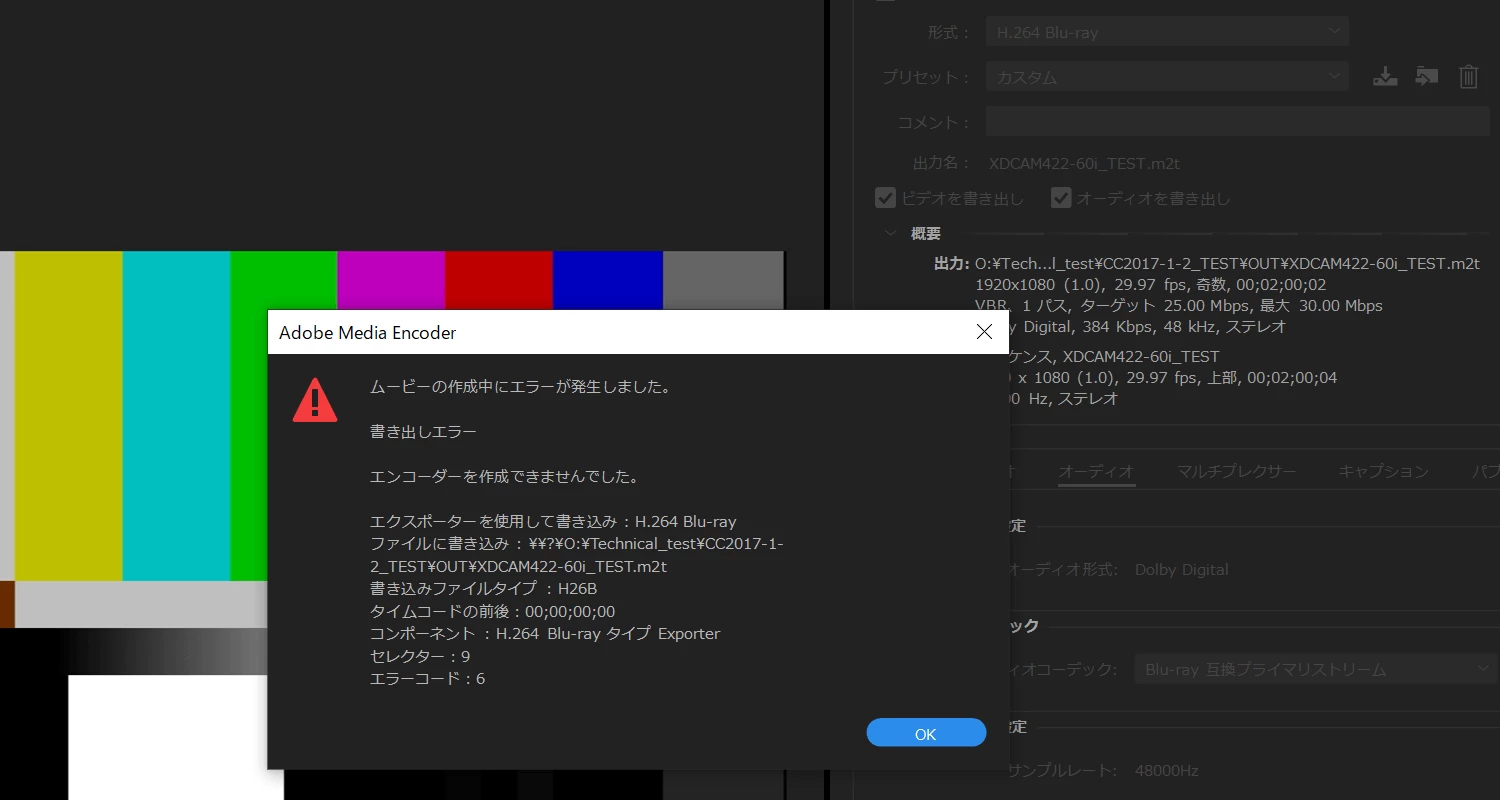Click the セレクター：9 line
Image resolution: width=1500 pixels, height=800 pixels.
(420, 656)
